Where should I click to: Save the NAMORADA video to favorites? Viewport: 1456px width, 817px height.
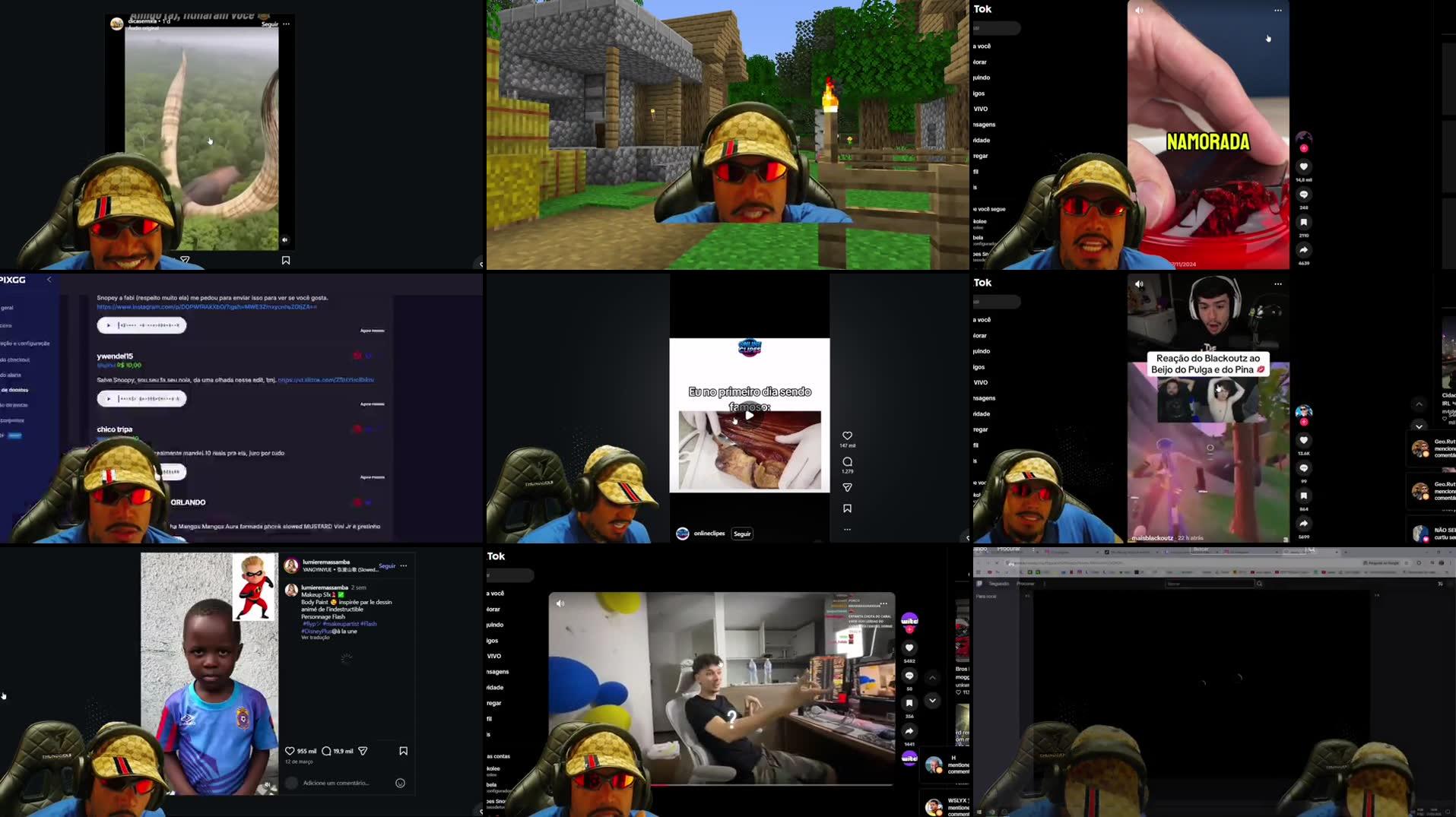(x=1303, y=221)
